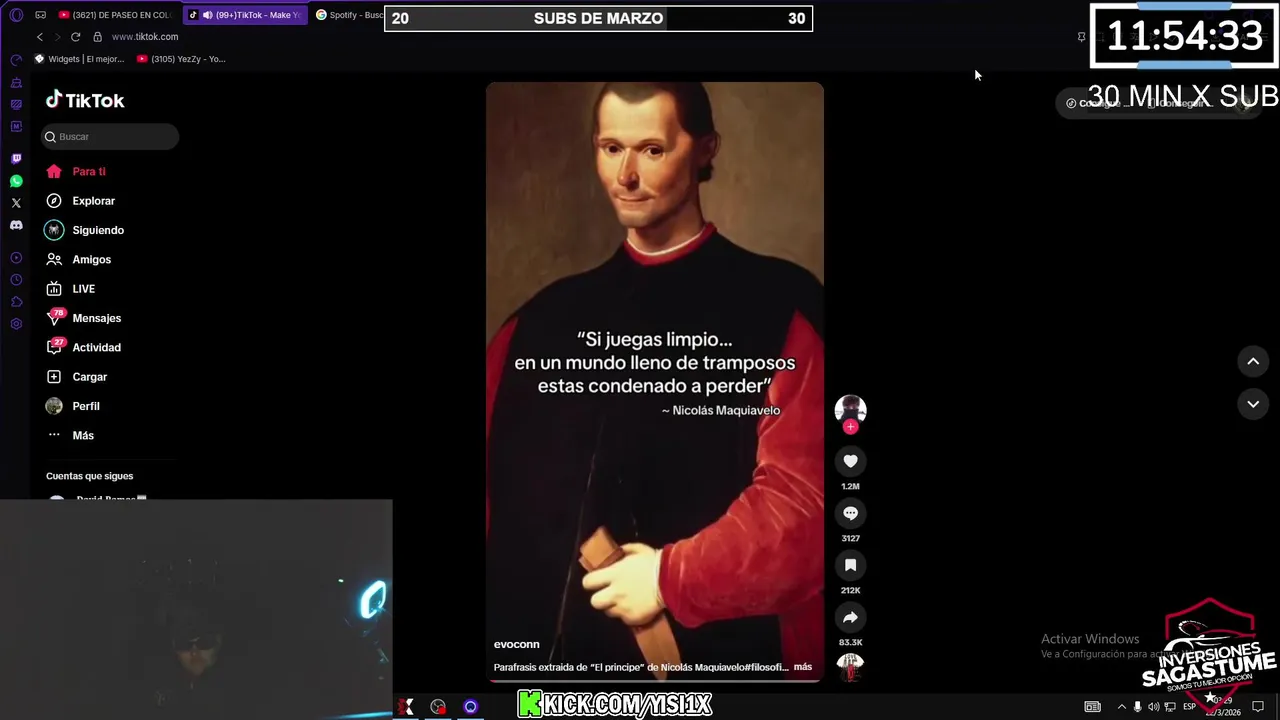Click the Opera GX logo menu icon
This screenshot has height=720, width=1280.
pos(16,15)
